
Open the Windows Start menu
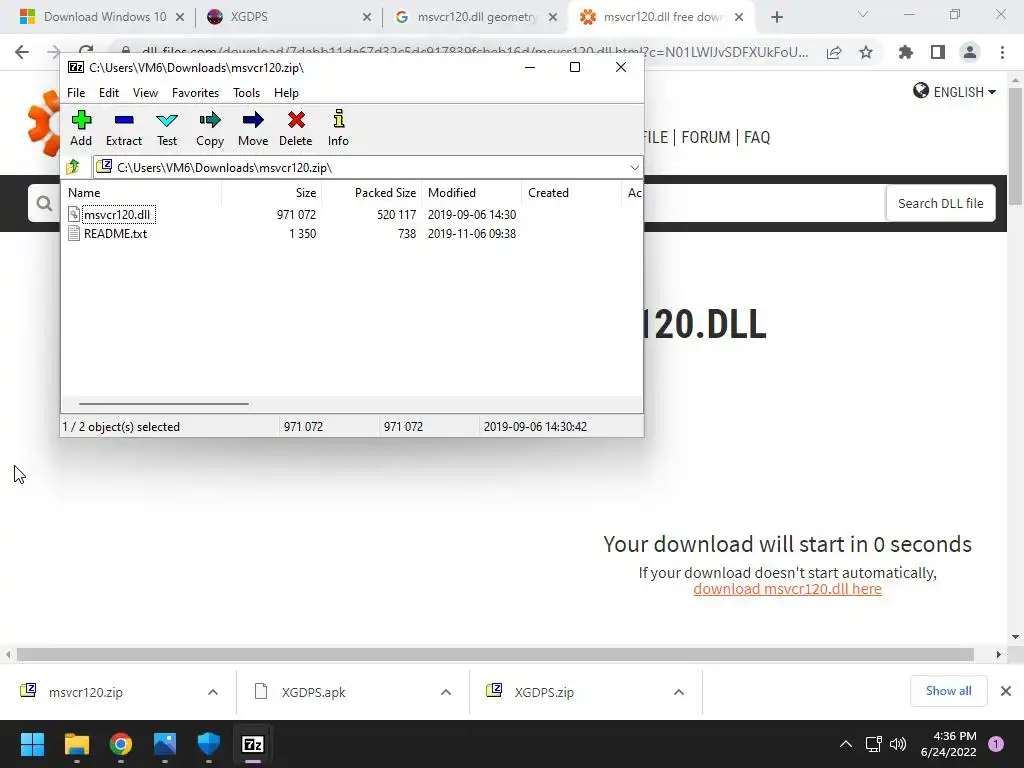pos(32,744)
